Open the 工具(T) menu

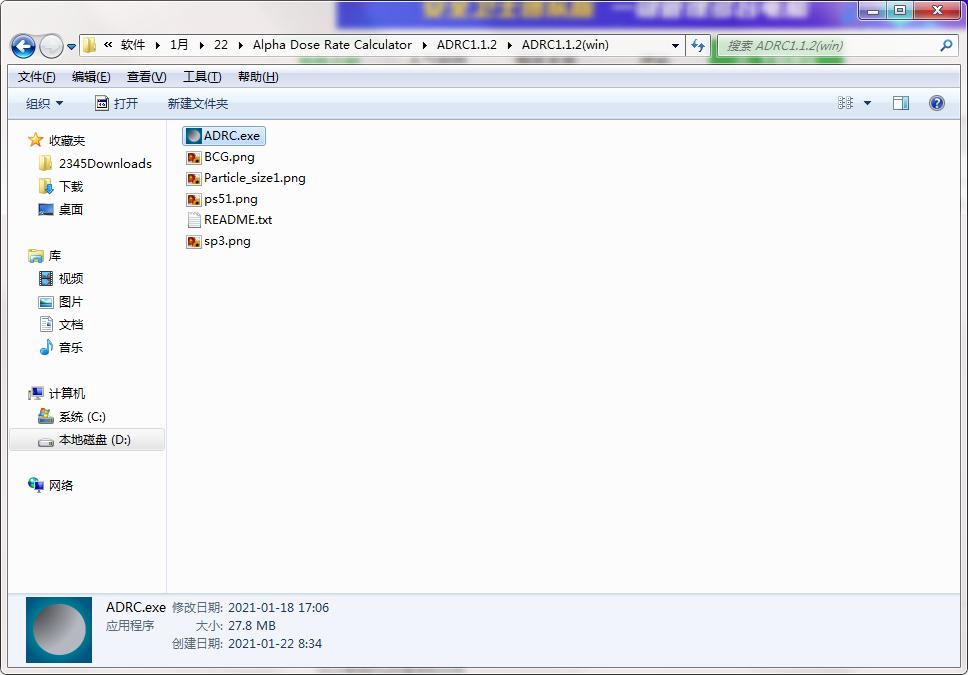point(201,77)
